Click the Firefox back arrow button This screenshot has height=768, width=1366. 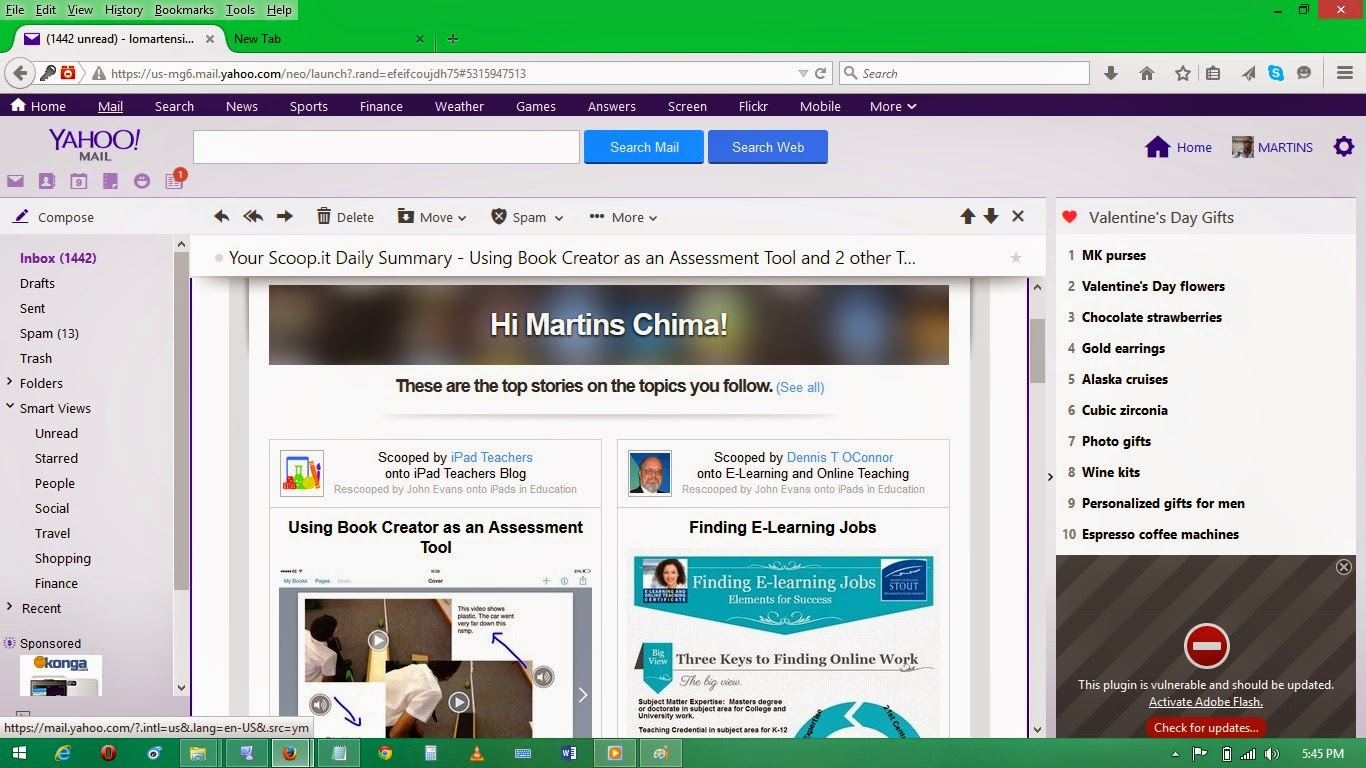pos(19,73)
